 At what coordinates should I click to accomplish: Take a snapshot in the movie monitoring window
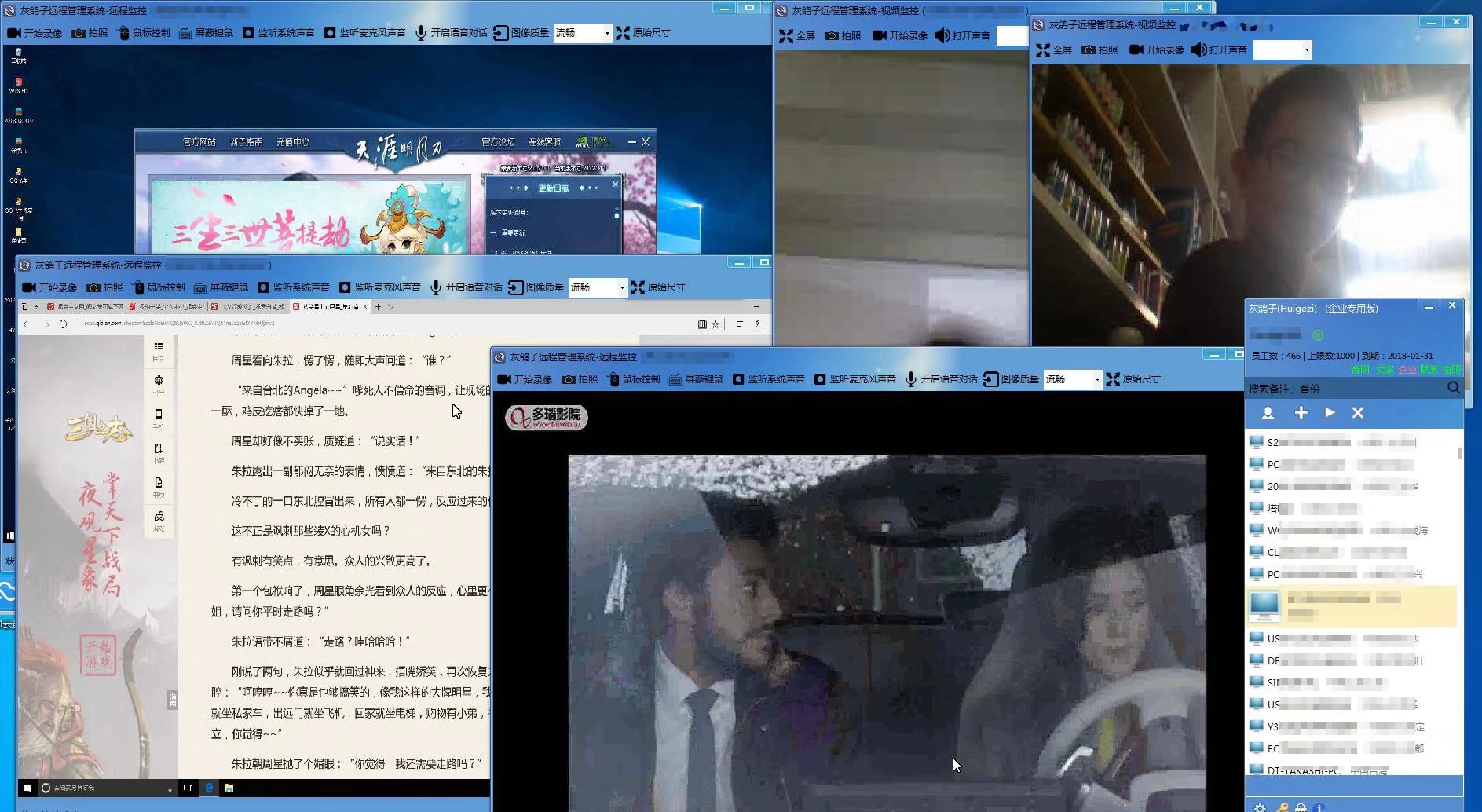coord(580,379)
